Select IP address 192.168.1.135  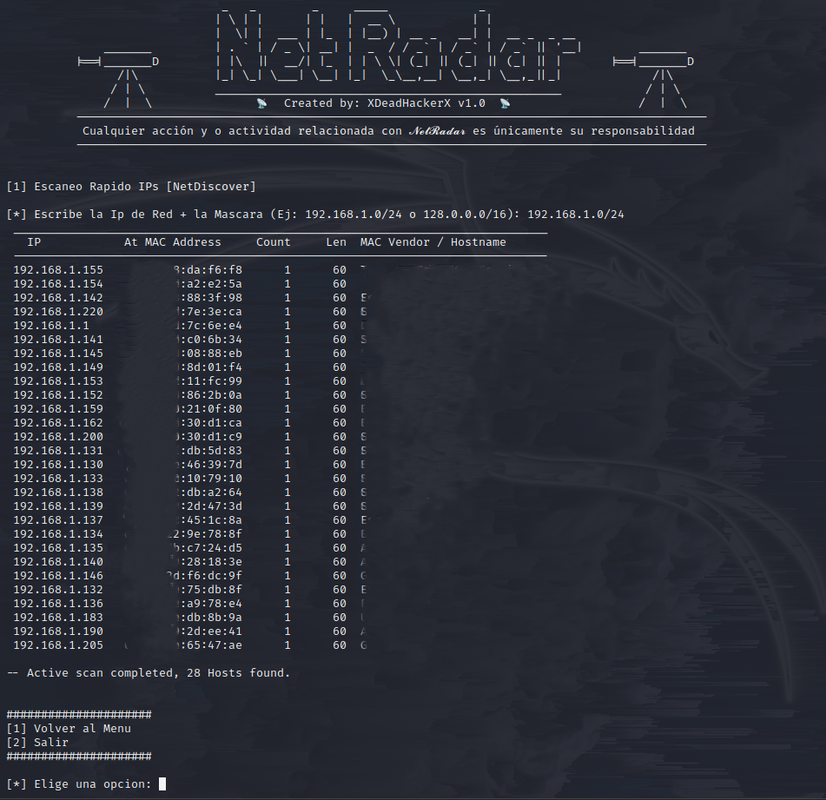[x=58, y=548]
